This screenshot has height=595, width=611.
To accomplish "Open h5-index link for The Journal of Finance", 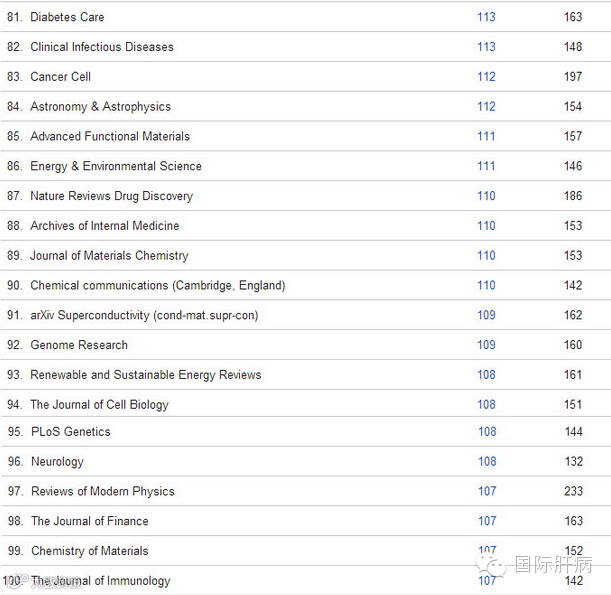I will tap(487, 521).
